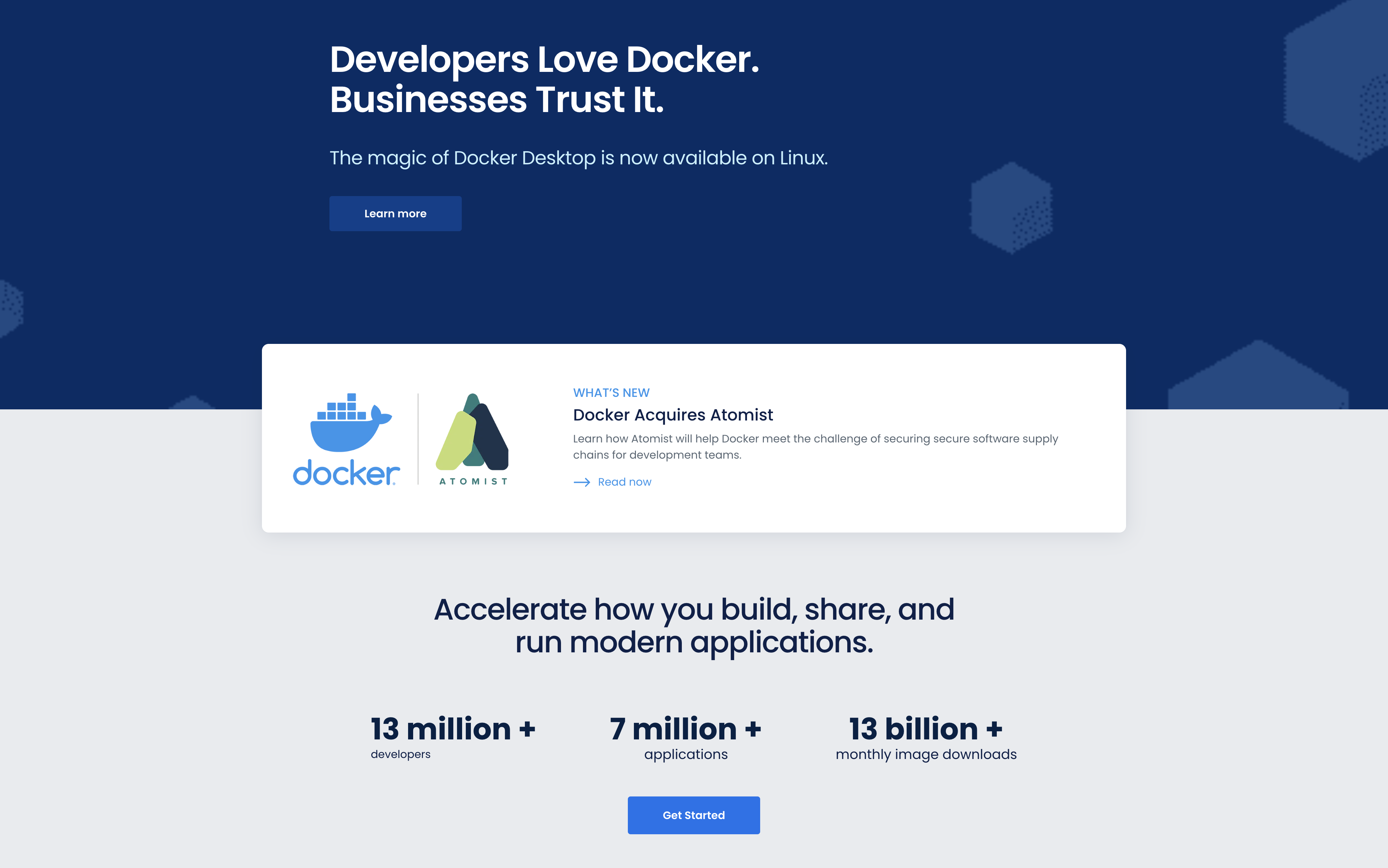Click the WHAT'S NEW label
1388x868 pixels.
coord(611,392)
